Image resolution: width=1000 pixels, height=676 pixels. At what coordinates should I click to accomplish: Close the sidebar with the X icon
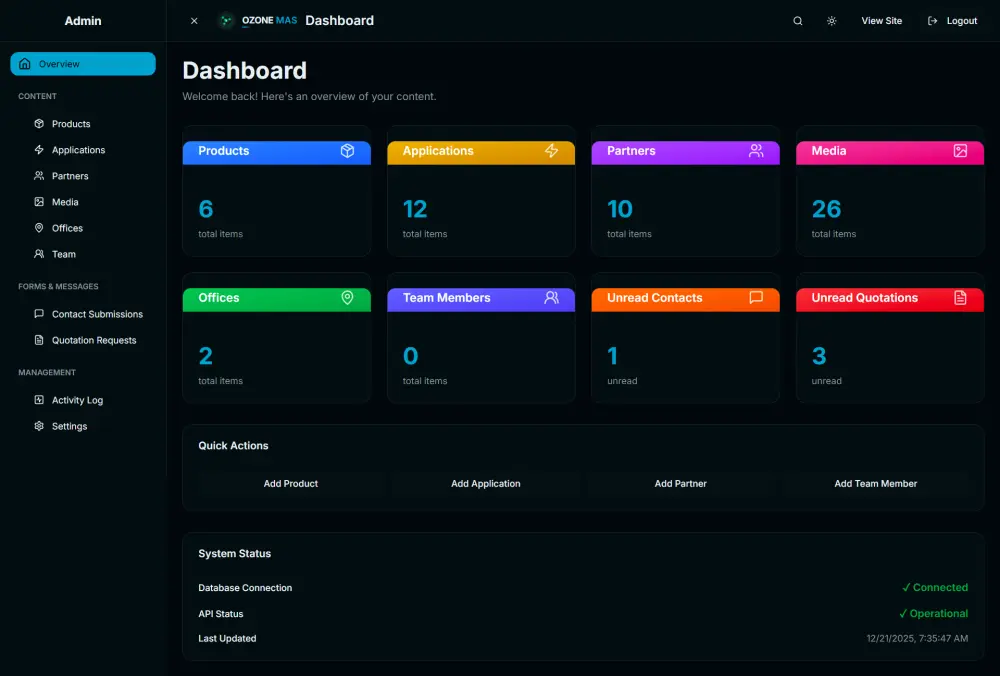coord(194,21)
